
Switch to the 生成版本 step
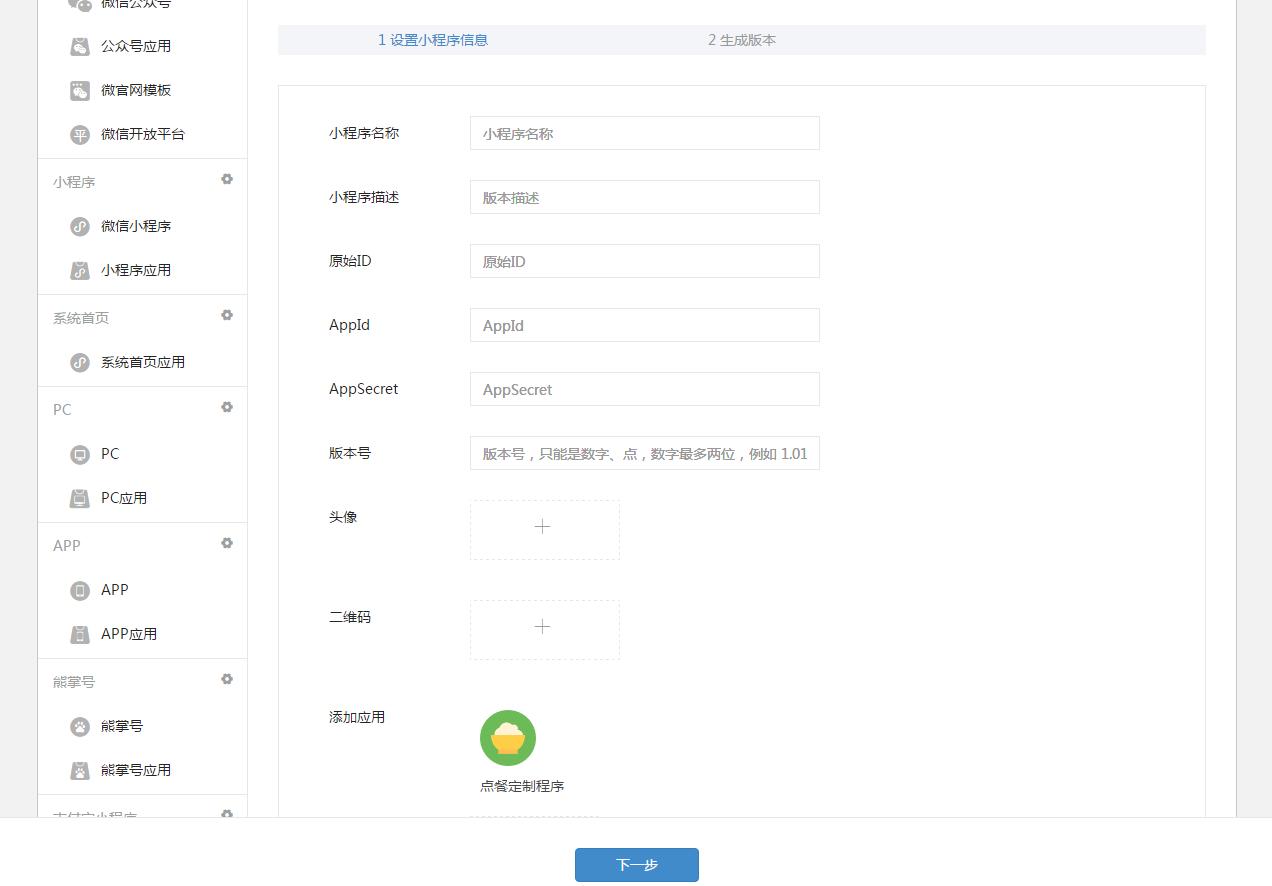(x=742, y=40)
